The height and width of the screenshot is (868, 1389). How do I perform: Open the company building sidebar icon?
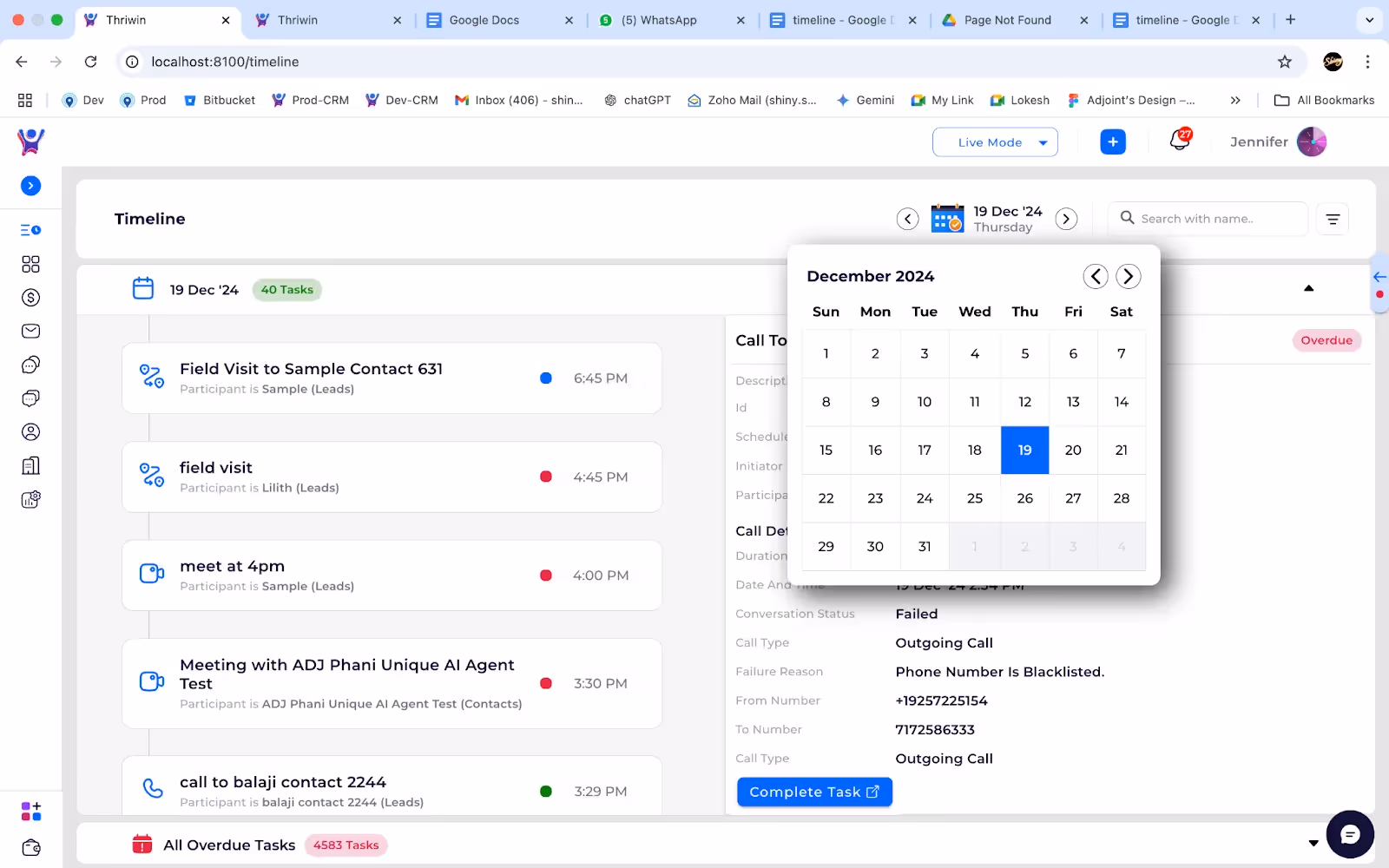click(x=30, y=465)
